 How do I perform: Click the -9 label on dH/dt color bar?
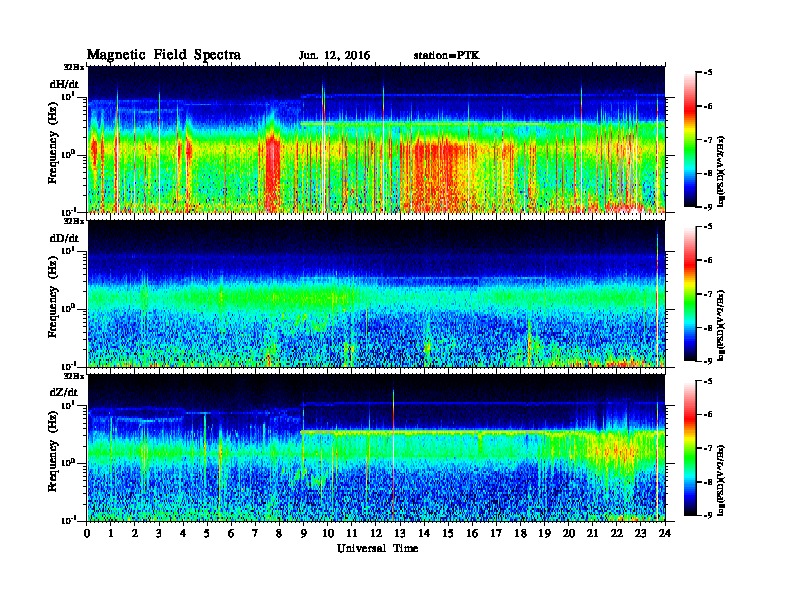708,207
